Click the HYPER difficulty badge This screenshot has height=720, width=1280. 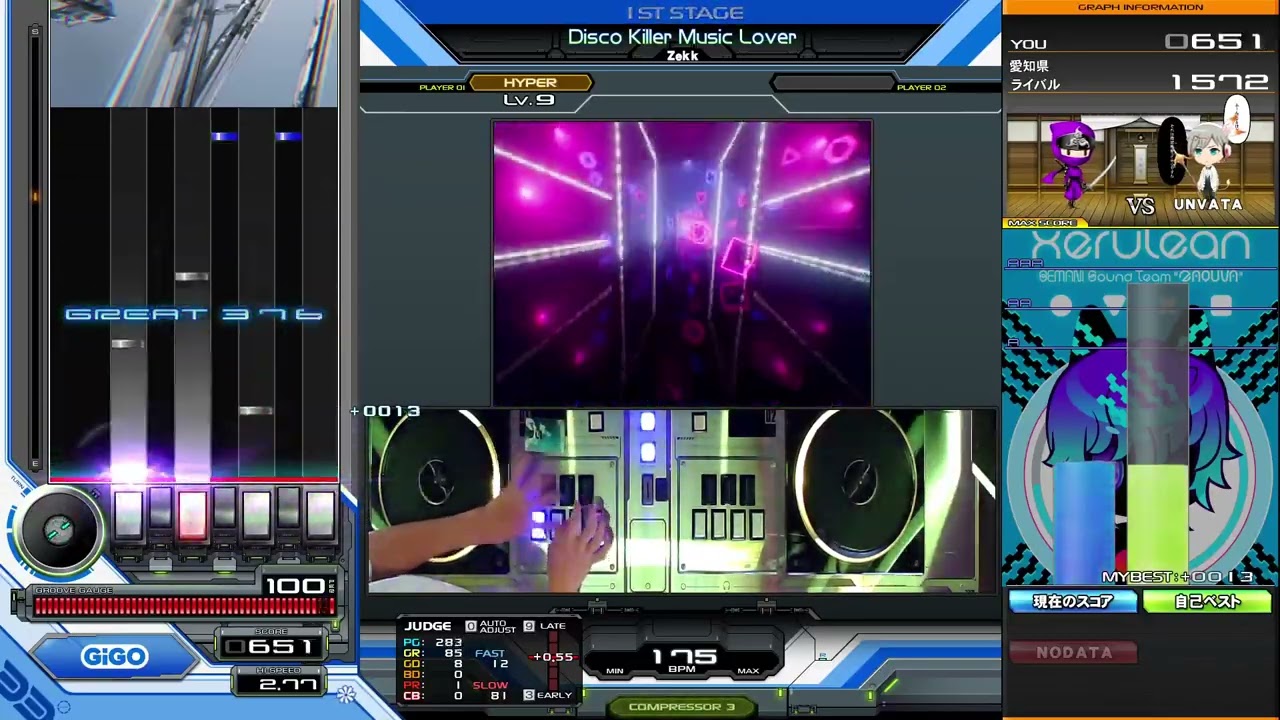(x=530, y=83)
